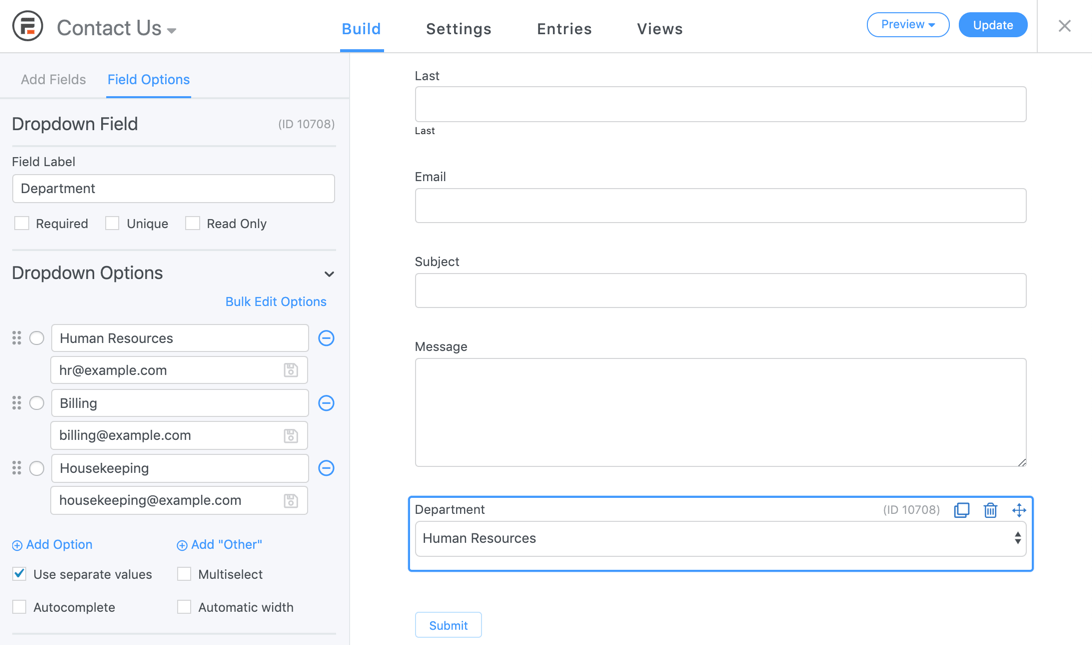The height and width of the screenshot is (645, 1092).
Task: Click the (ID 10708) text in the sidebar
Action: coord(306,124)
